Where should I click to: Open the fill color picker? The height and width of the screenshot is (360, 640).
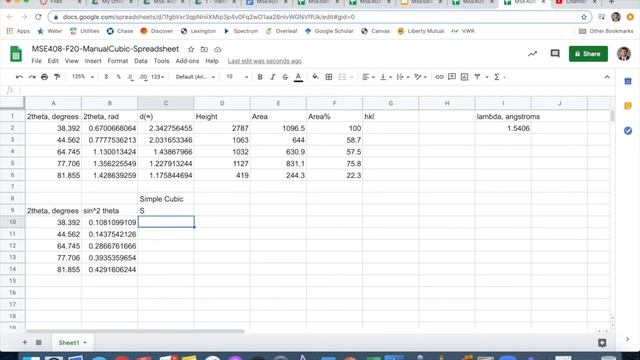coord(316,77)
